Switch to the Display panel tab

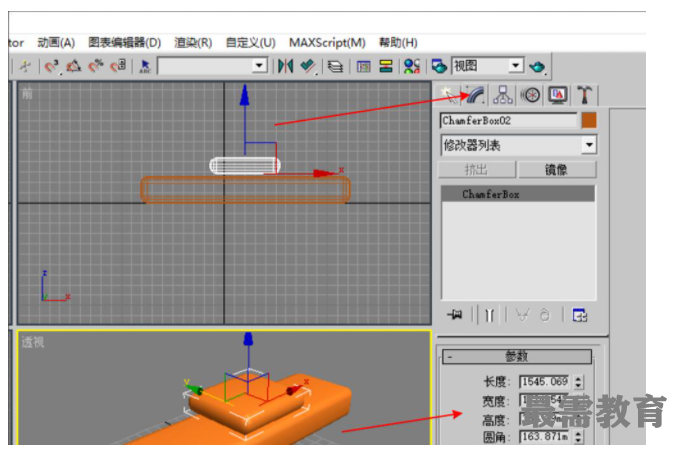pos(558,95)
